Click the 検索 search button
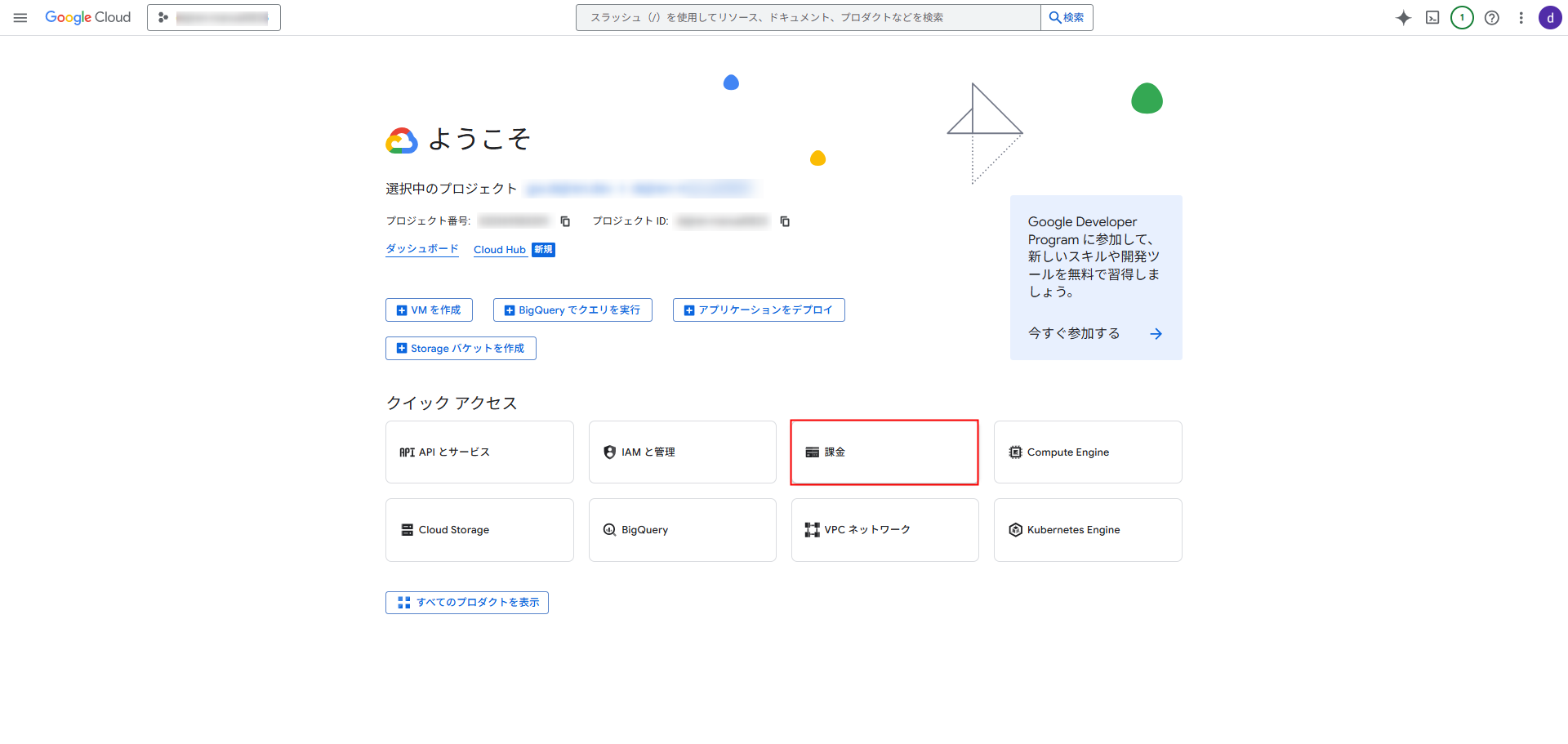The image size is (1568, 744). coord(1067,18)
